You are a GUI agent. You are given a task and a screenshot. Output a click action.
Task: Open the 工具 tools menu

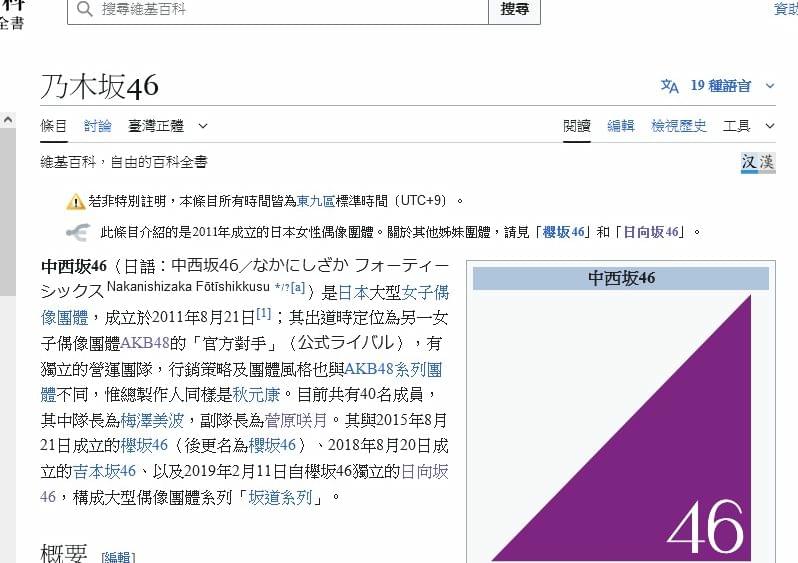(x=749, y=126)
